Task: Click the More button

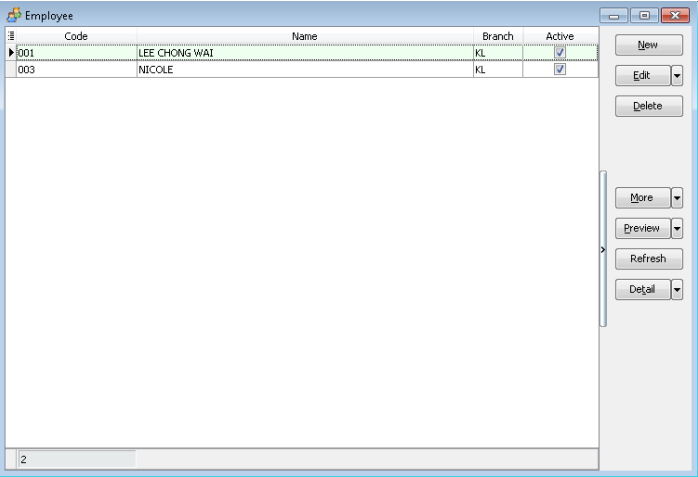Action: pos(642,198)
